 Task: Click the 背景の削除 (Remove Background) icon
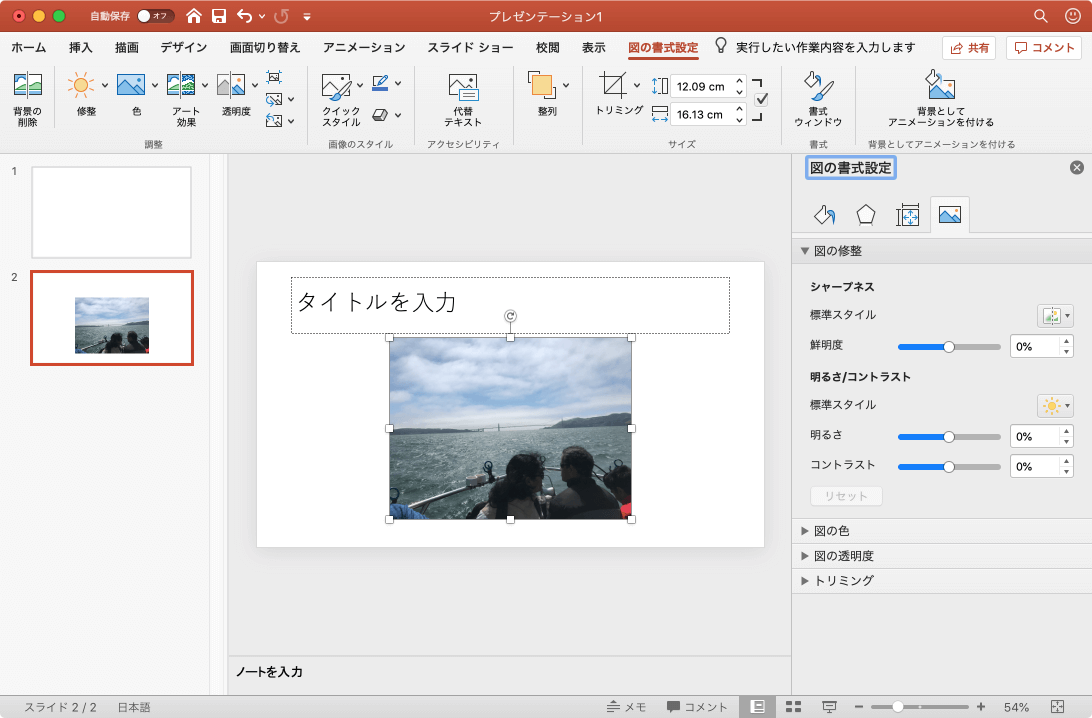[27, 86]
